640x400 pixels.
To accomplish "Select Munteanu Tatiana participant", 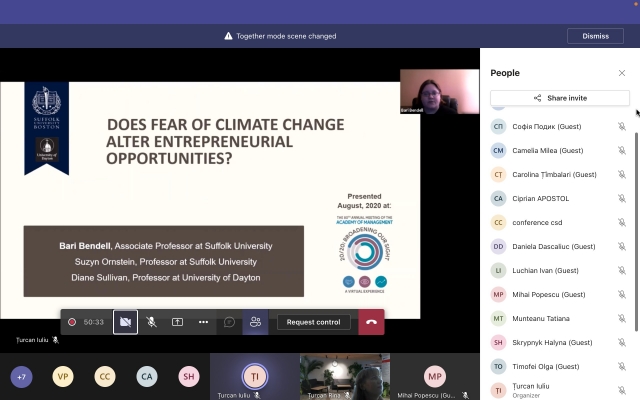I will point(560,318).
